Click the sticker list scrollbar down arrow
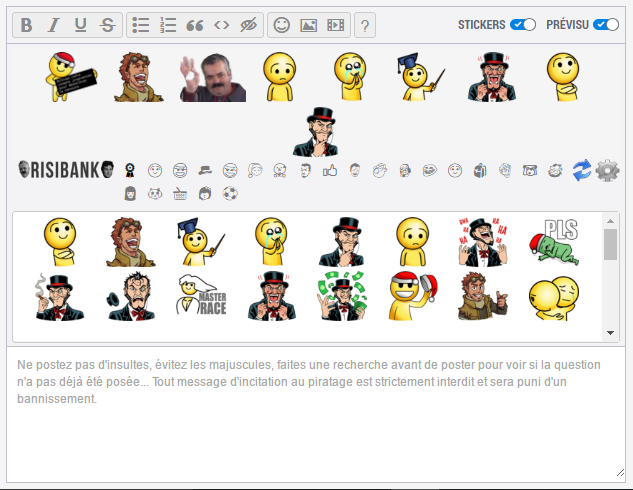The image size is (633, 490). tap(610, 333)
